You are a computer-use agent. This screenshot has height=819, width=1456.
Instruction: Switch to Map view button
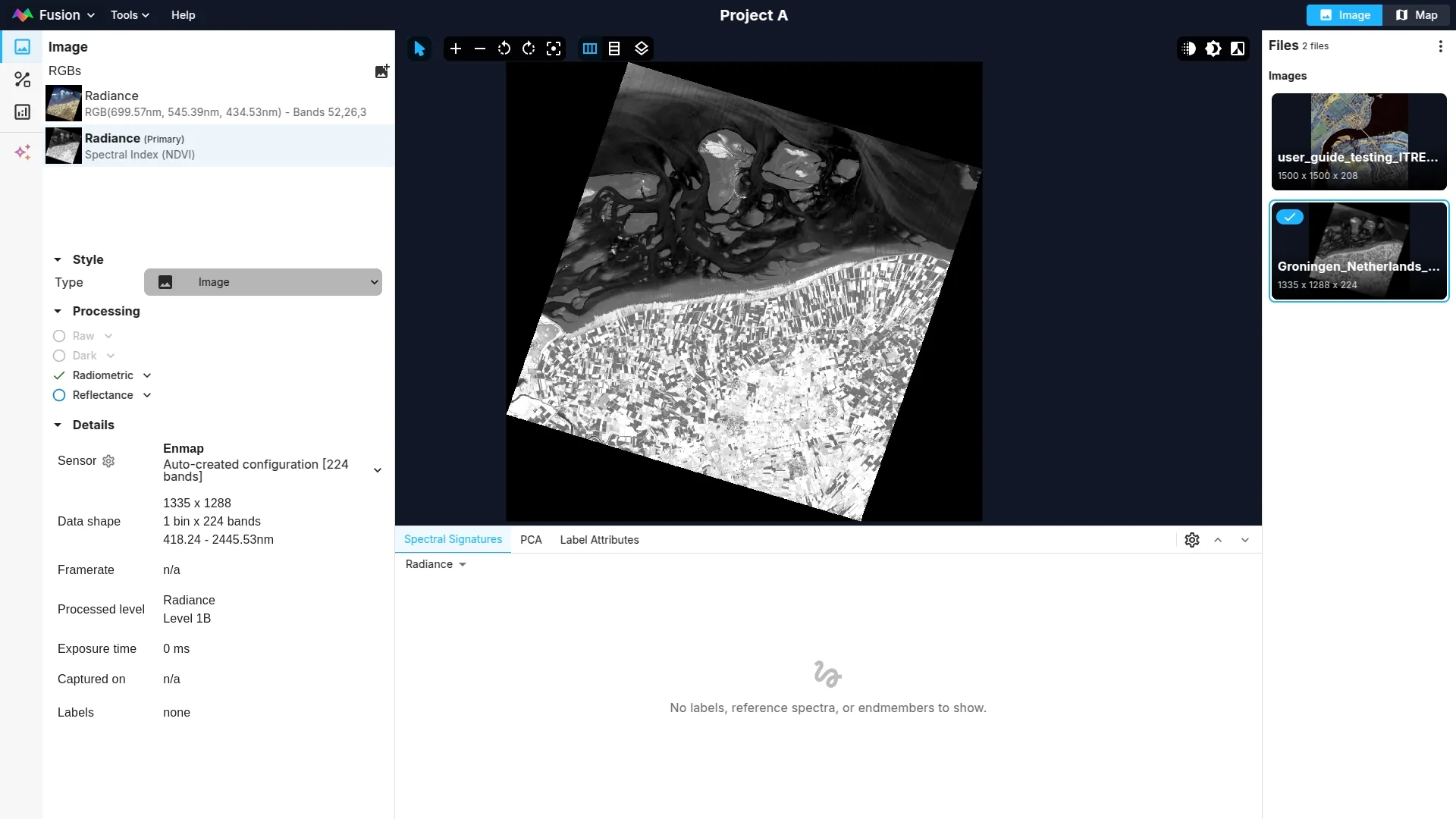click(x=1416, y=15)
